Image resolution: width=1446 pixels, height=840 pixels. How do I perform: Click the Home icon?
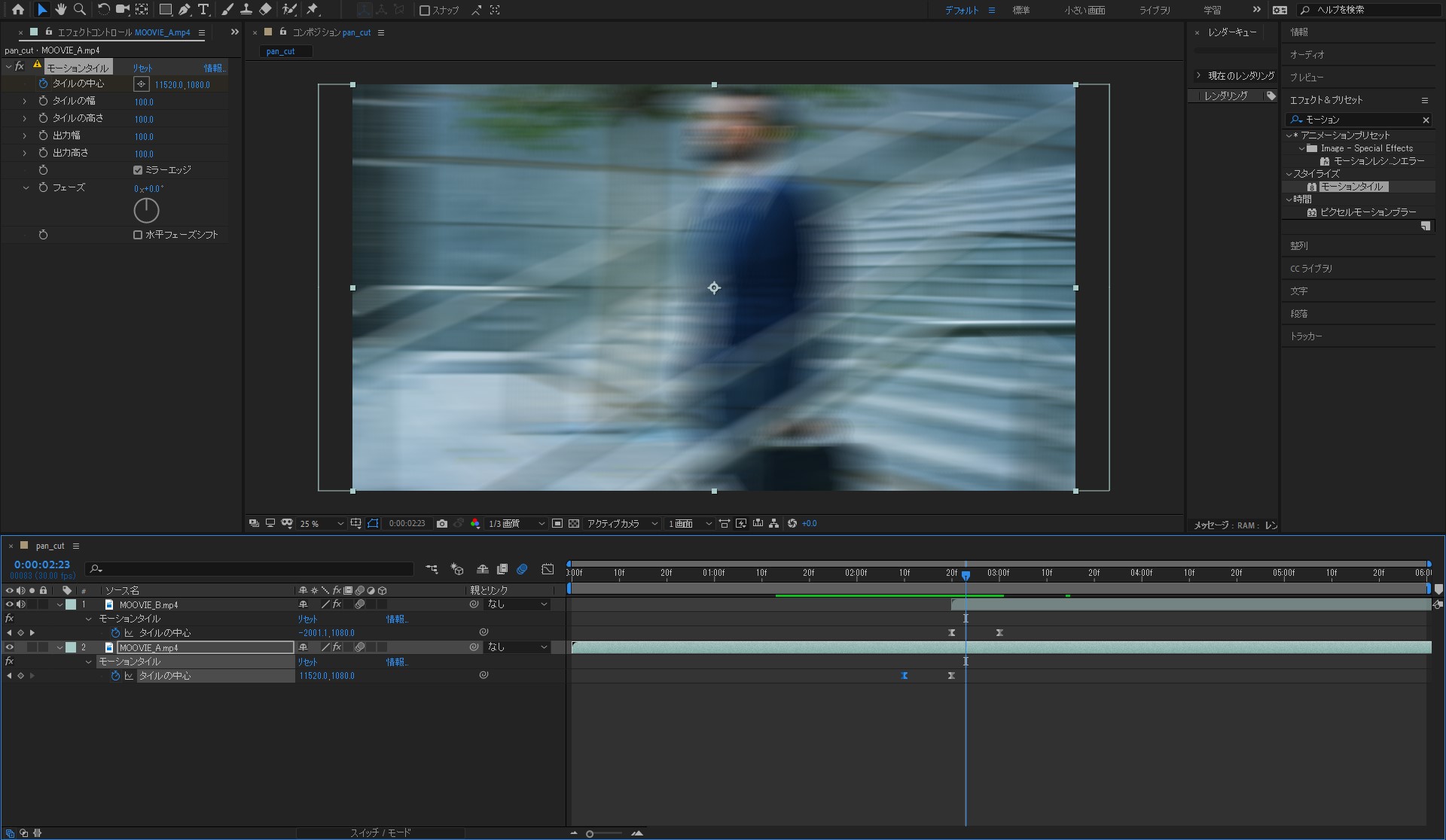(x=18, y=10)
